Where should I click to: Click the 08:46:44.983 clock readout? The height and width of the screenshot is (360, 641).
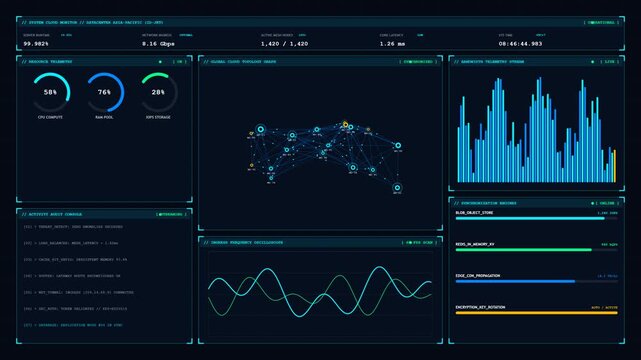click(520, 44)
